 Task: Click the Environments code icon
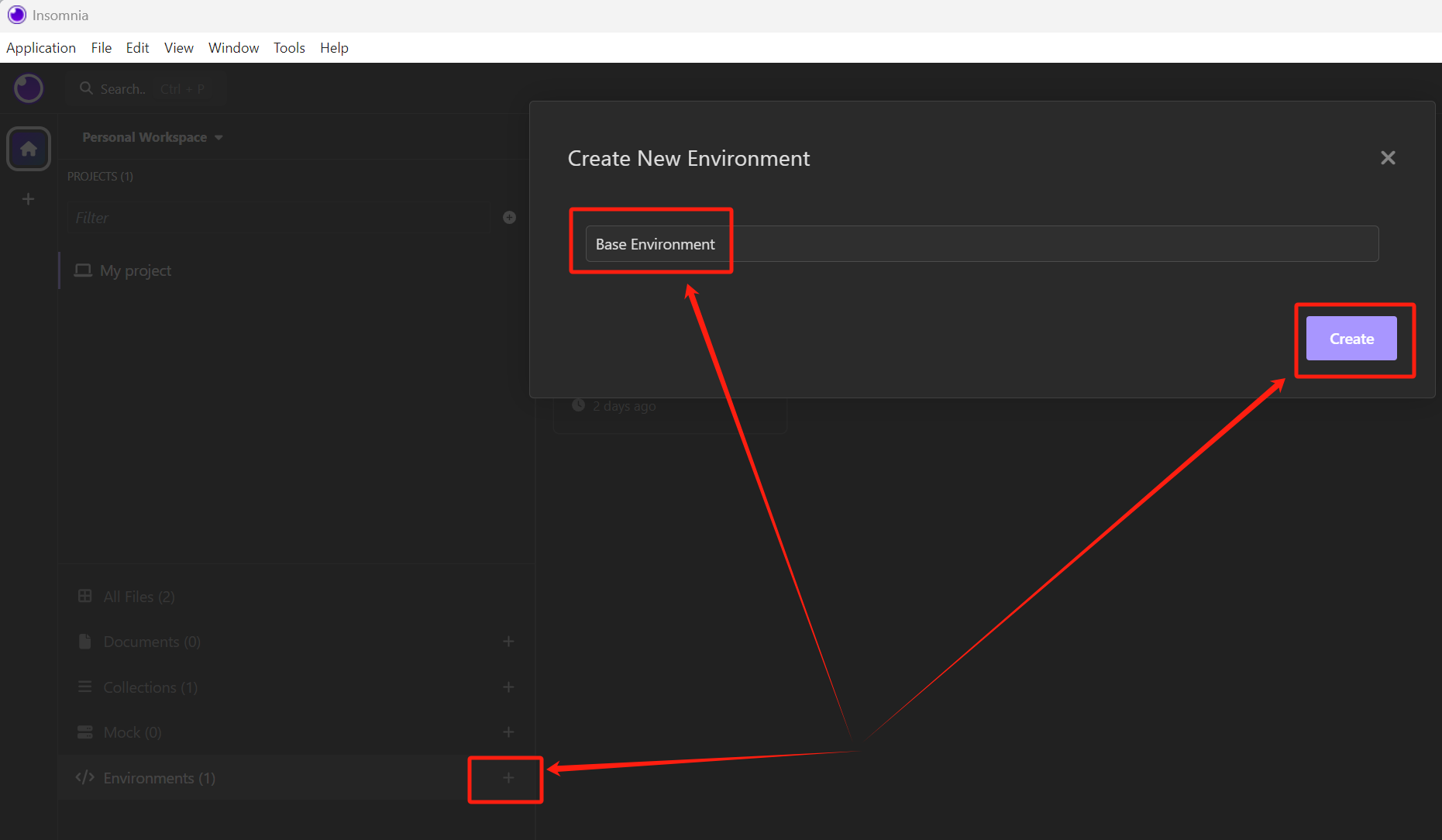85,777
